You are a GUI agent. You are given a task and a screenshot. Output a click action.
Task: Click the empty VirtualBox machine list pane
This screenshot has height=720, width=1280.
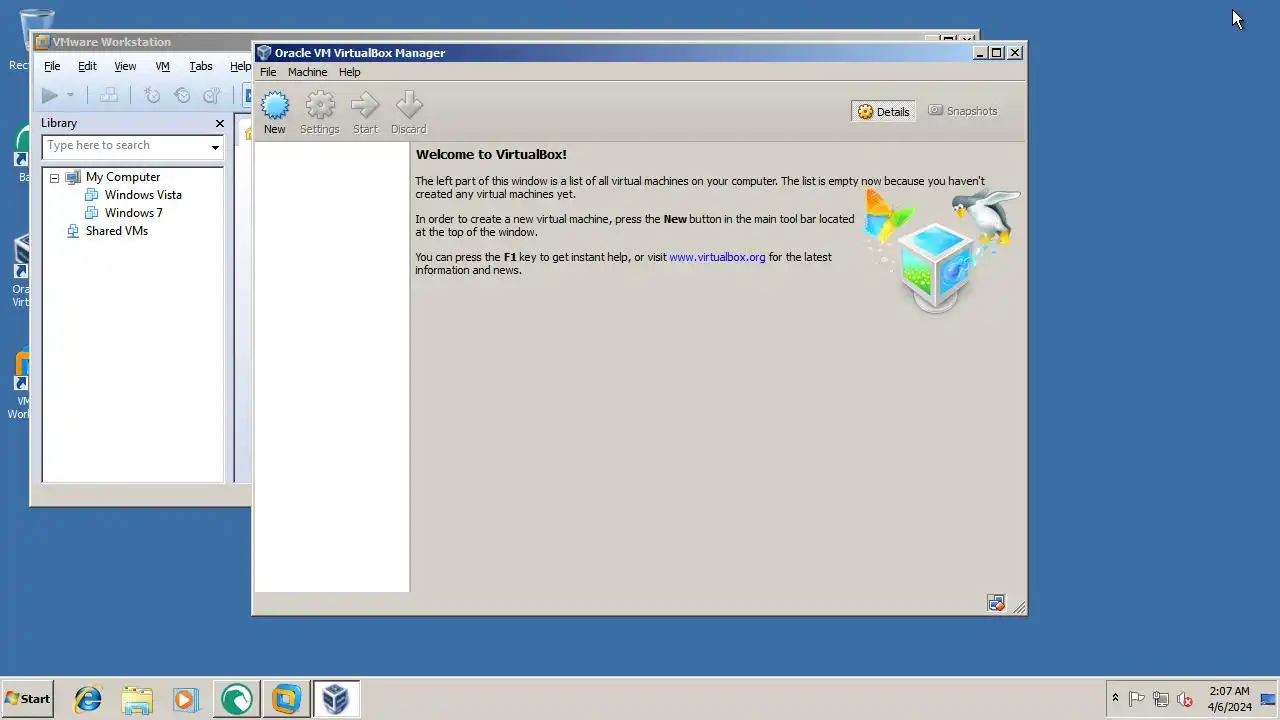coord(332,367)
